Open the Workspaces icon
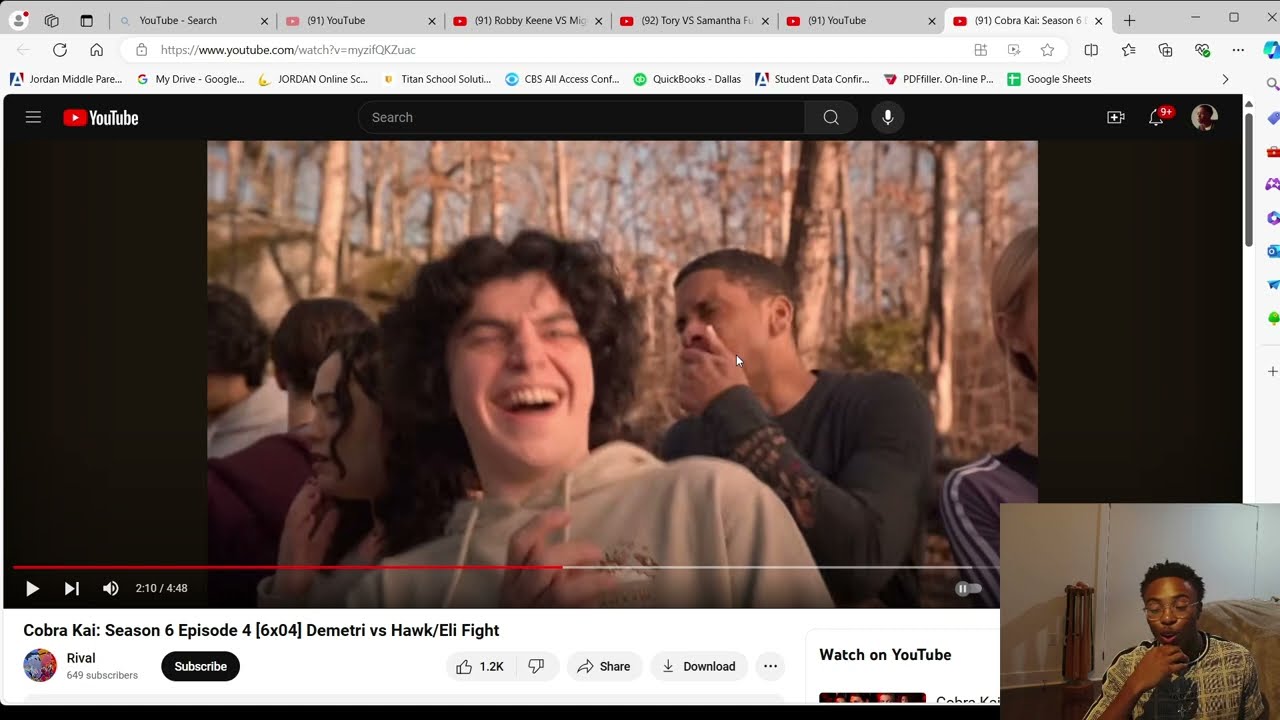Screen dimensions: 1280x720 52,20
